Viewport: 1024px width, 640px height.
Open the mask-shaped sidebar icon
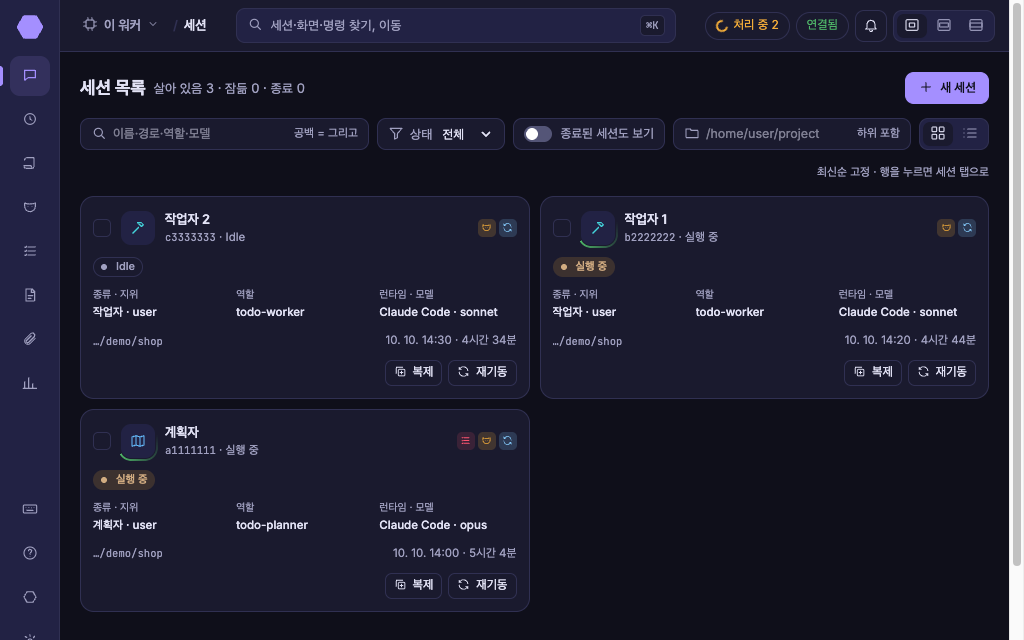pyautogui.click(x=30, y=207)
